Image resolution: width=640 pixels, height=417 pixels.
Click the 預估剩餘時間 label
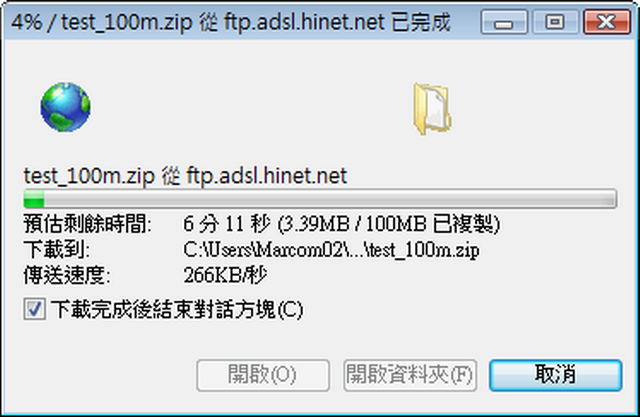pos(88,224)
